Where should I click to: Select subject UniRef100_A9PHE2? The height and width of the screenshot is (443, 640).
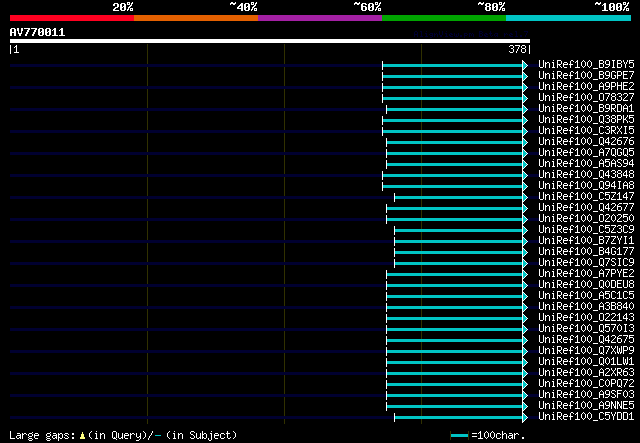coord(586,86)
